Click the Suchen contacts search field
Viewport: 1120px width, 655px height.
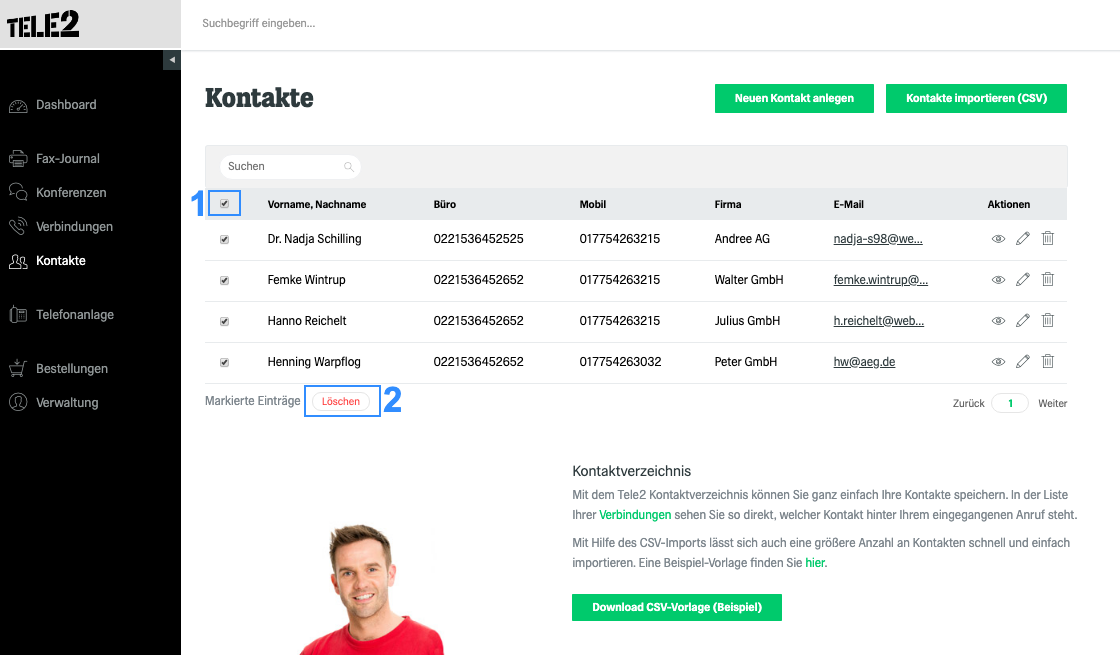pos(289,166)
